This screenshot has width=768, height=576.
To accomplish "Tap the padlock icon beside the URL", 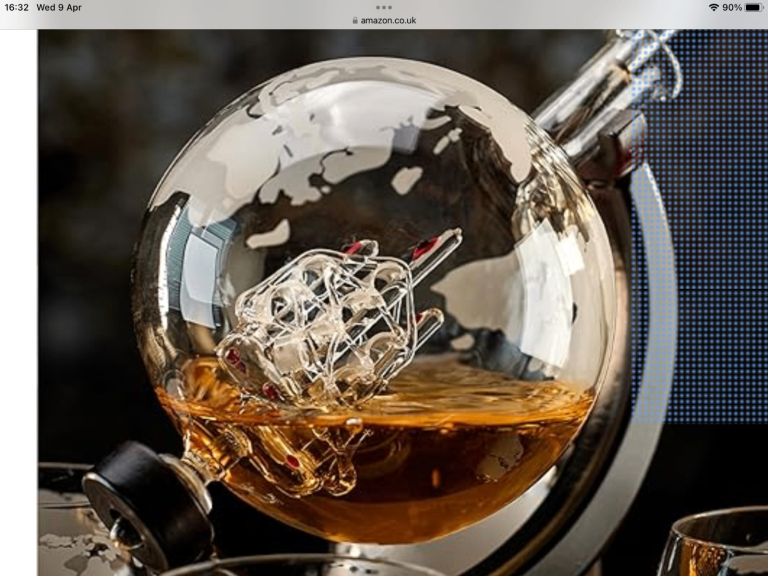I will coord(355,20).
